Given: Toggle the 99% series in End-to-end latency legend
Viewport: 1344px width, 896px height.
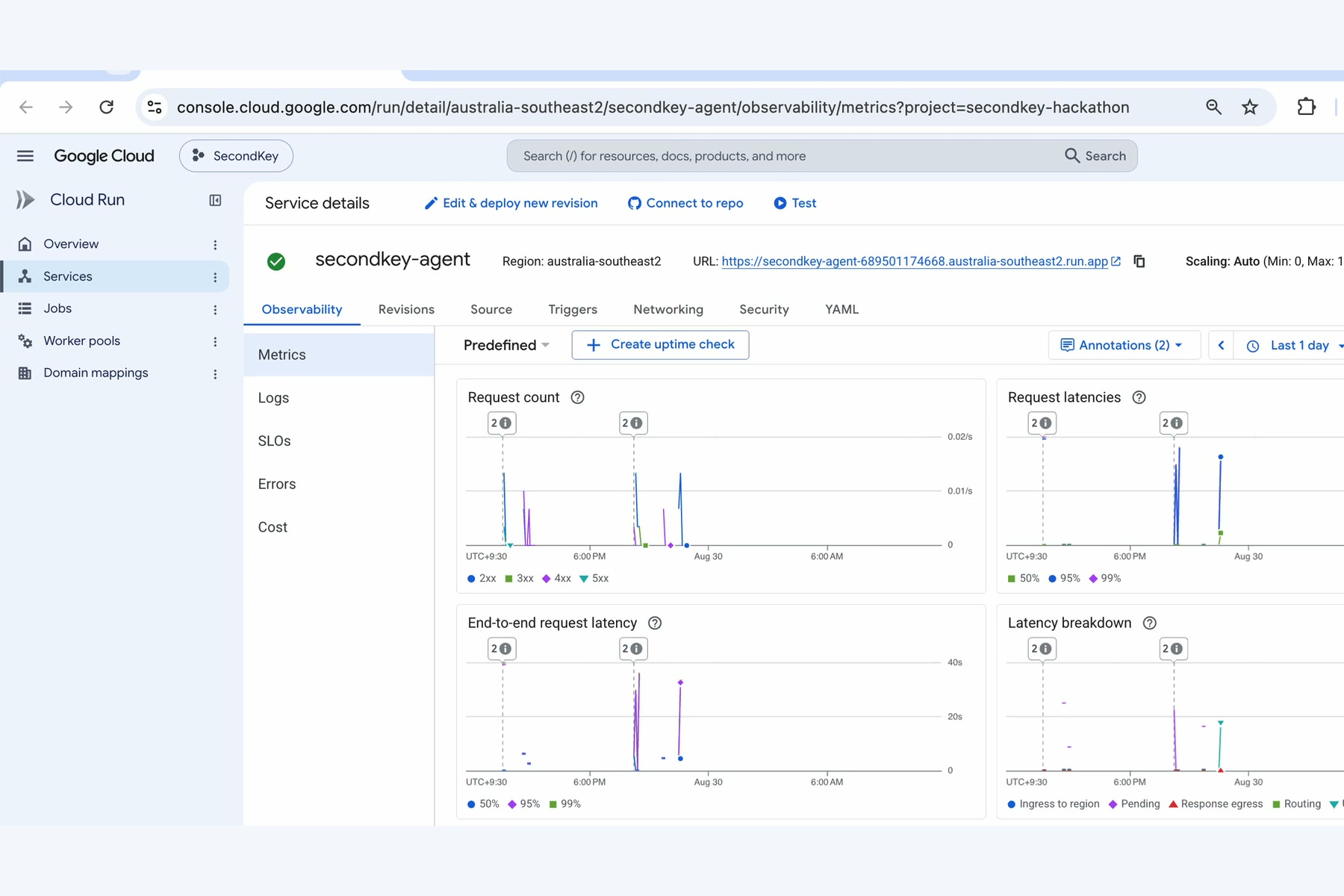Looking at the screenshot, I should (x=564, y=804).
